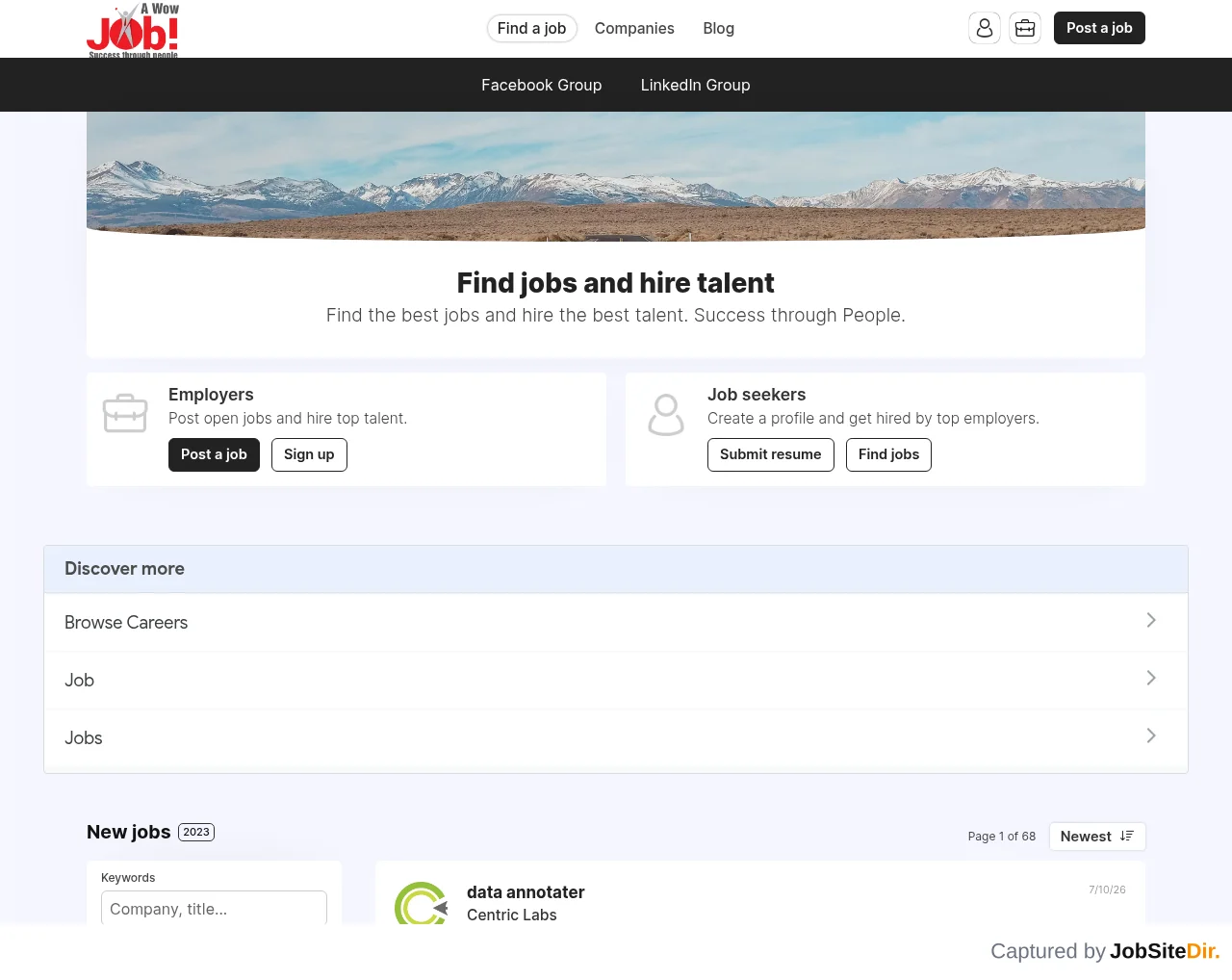Click Find jobs in Job seekers card
The height and width of the screenshot is (980, 1232).
pyautogui.click(x=888, y=454)
